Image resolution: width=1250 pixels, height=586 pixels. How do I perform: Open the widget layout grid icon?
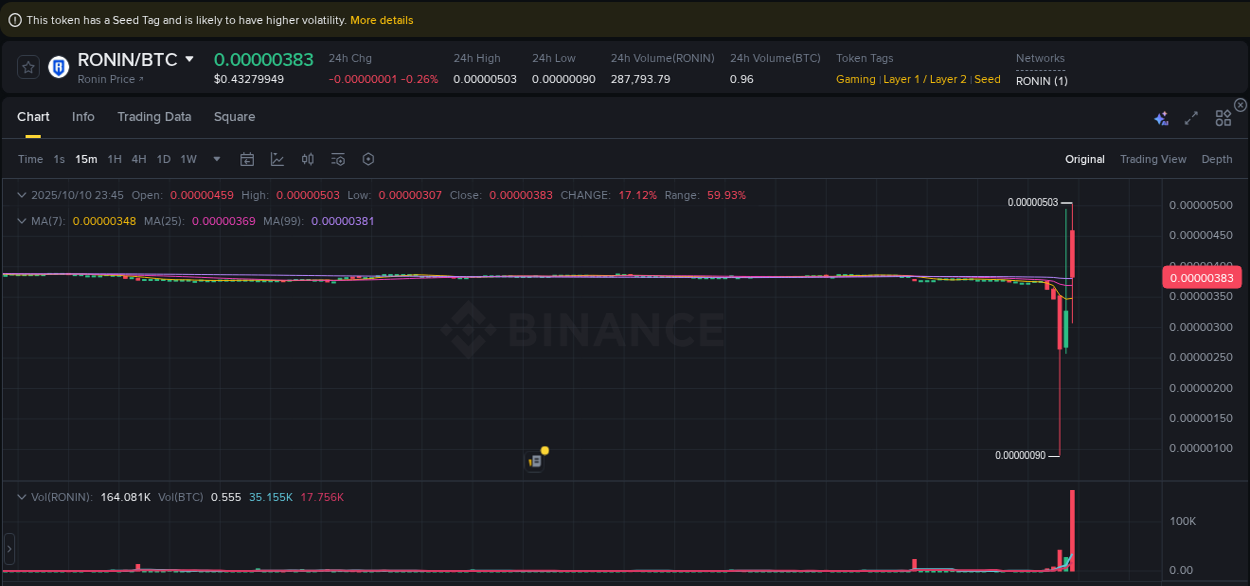pyautogui.click(x=1223, y=118)
